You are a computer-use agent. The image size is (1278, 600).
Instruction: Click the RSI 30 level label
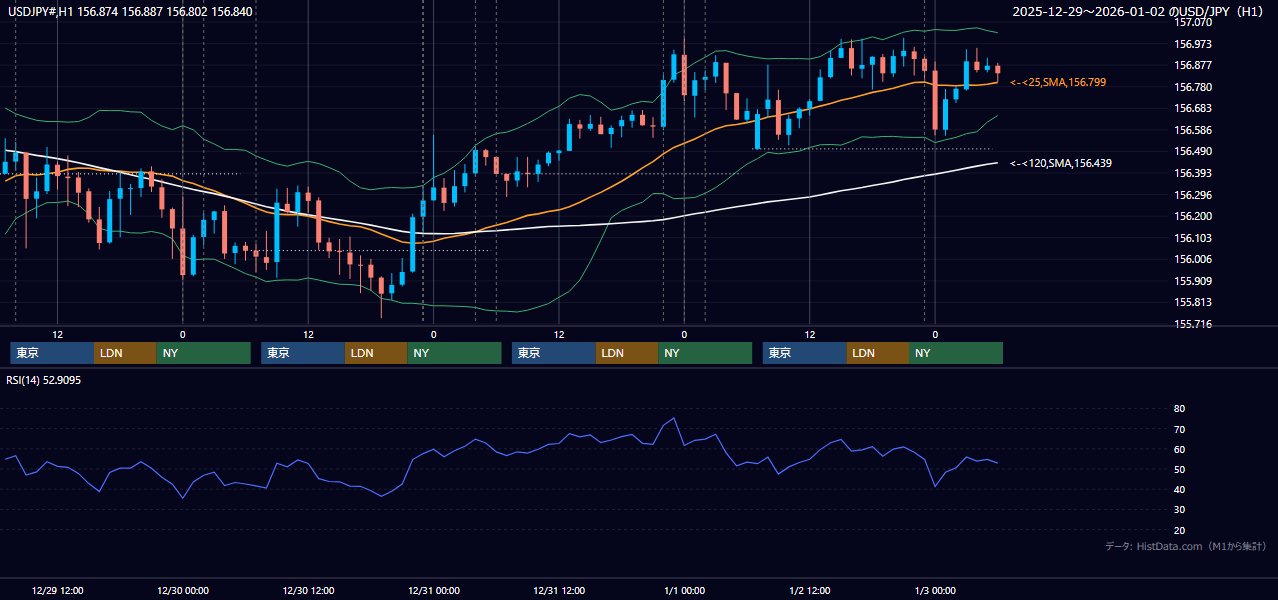(1179, 510)
